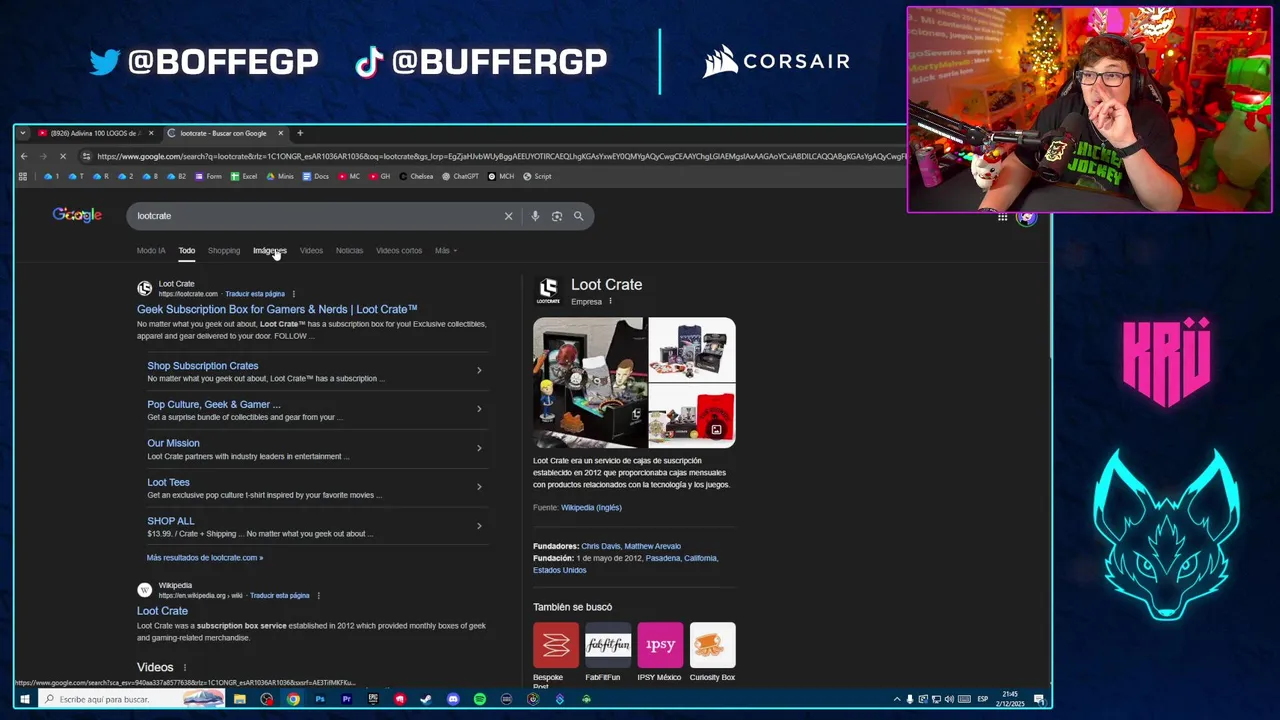
Task: Open the apps grid in bookmarks bar
Action: [x=22, y=176]
